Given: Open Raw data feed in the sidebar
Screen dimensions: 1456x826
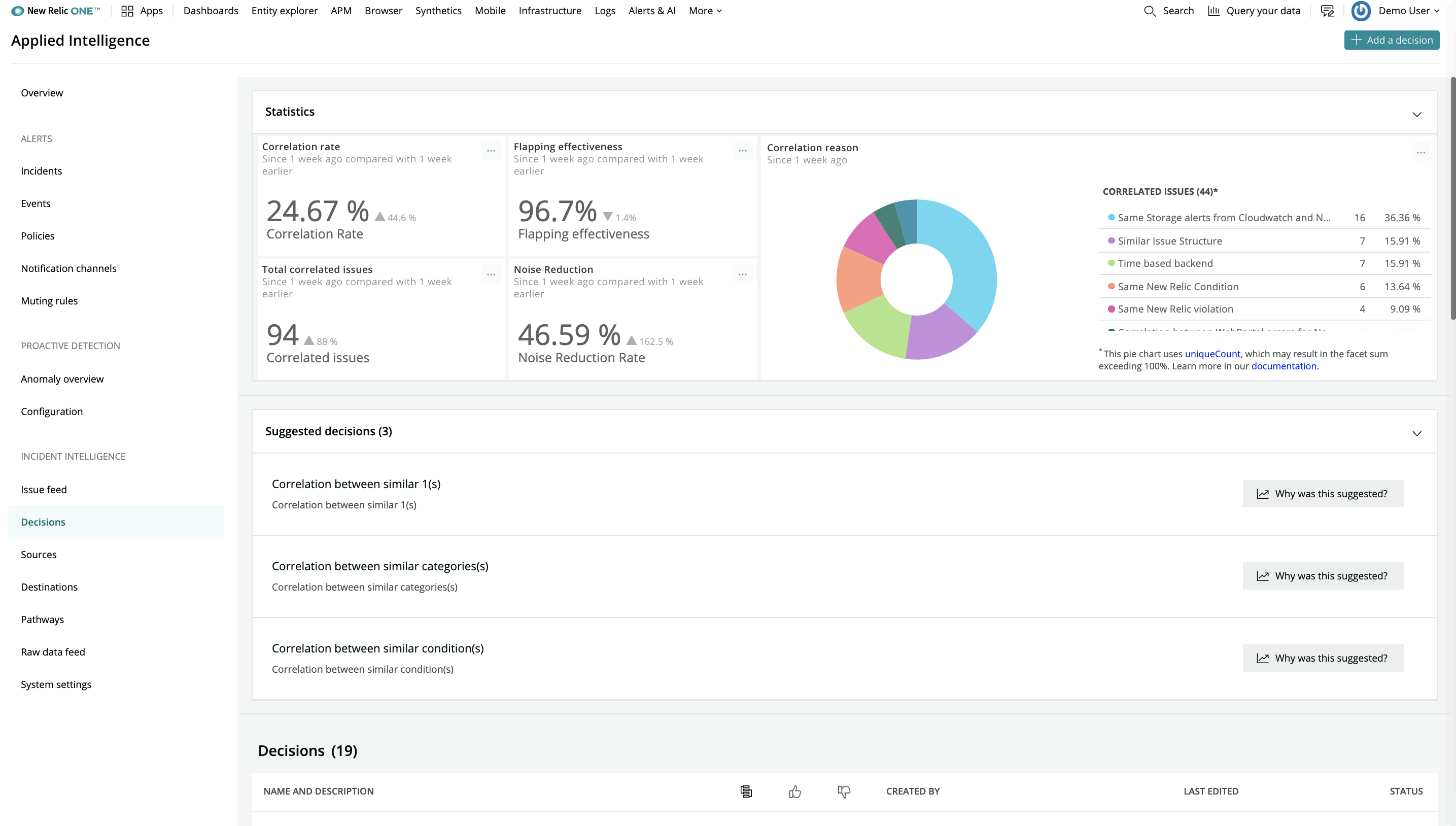Looking at the screenshot, I should click(53, 652).
